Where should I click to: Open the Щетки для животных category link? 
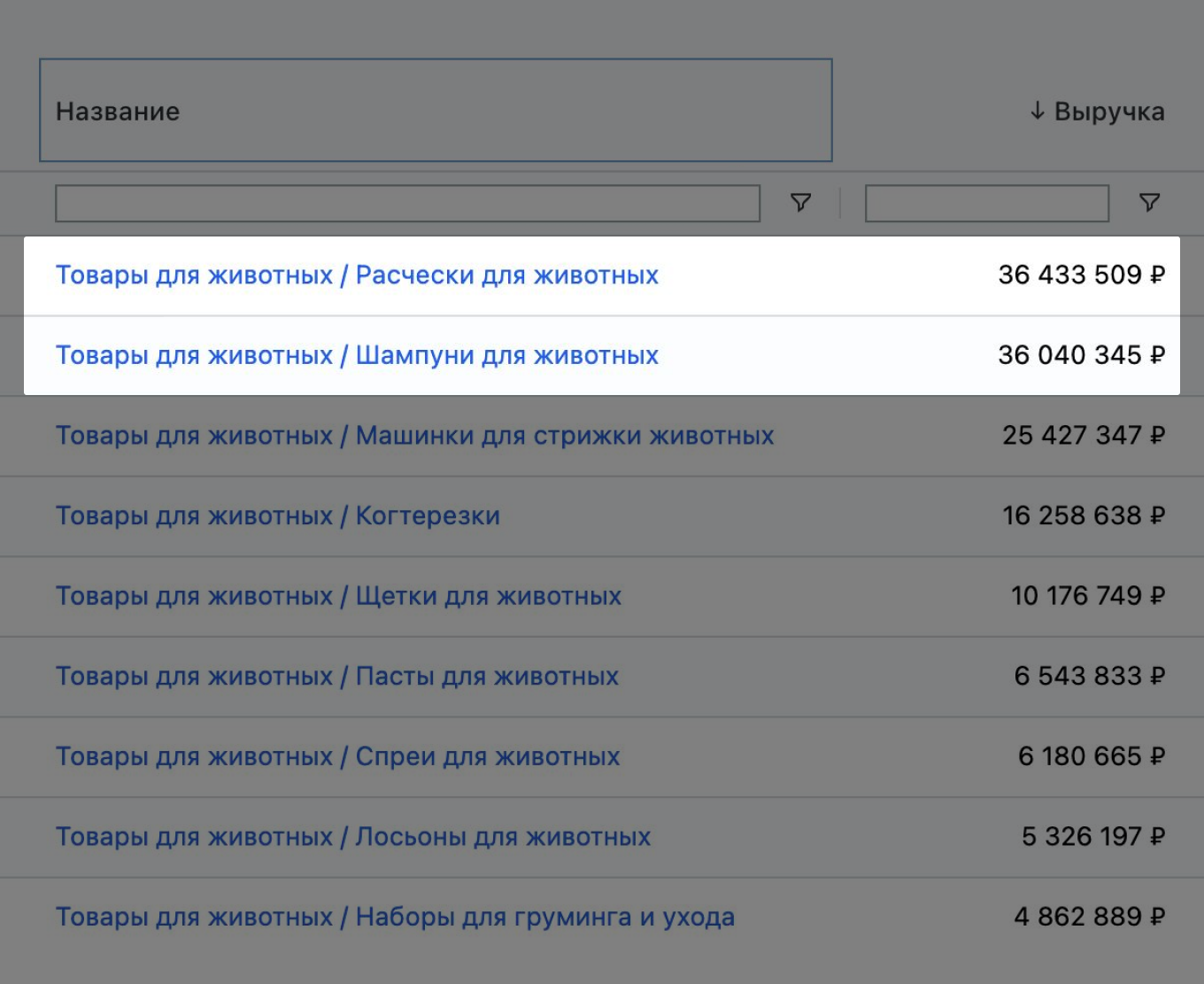(x=338, y=596)
